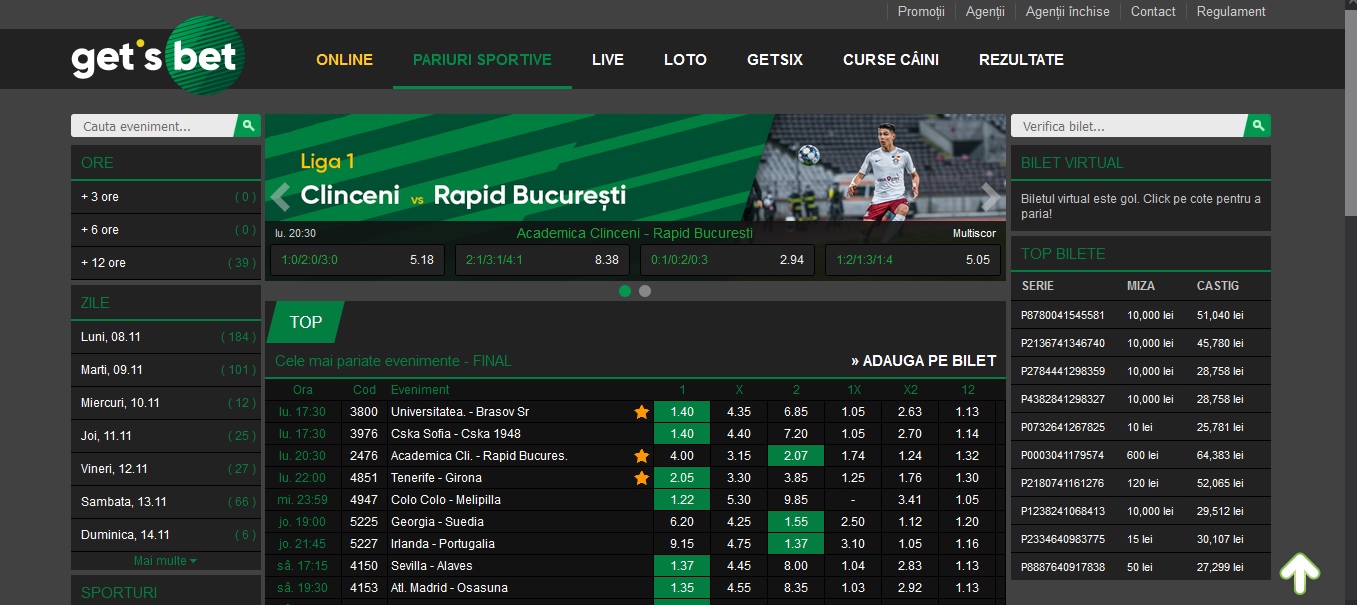Click odd 1.22 for Colo Colo - Melipilla
Screen dimensions: 1357x605
[682, 500]
